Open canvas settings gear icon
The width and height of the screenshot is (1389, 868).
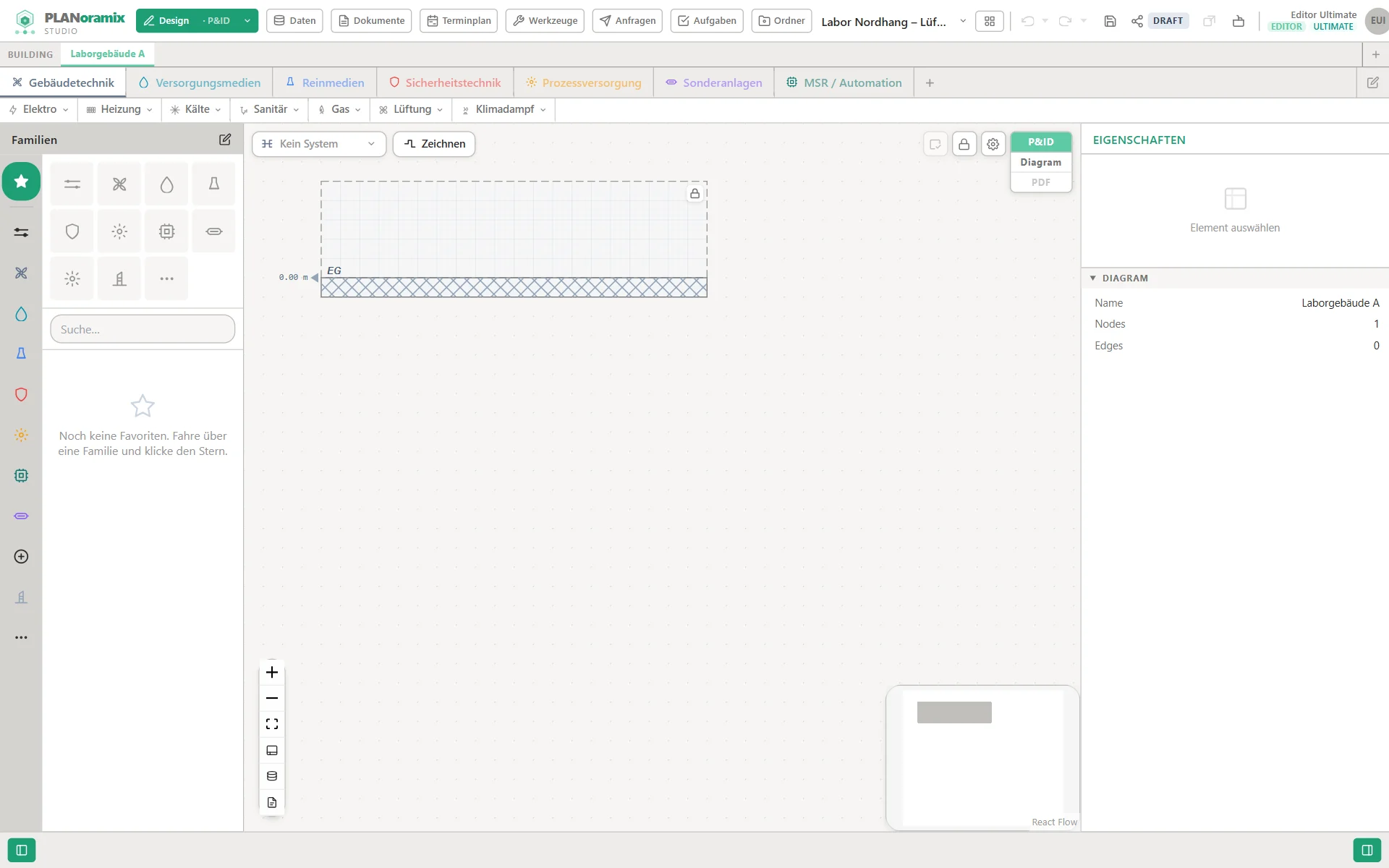993,144
